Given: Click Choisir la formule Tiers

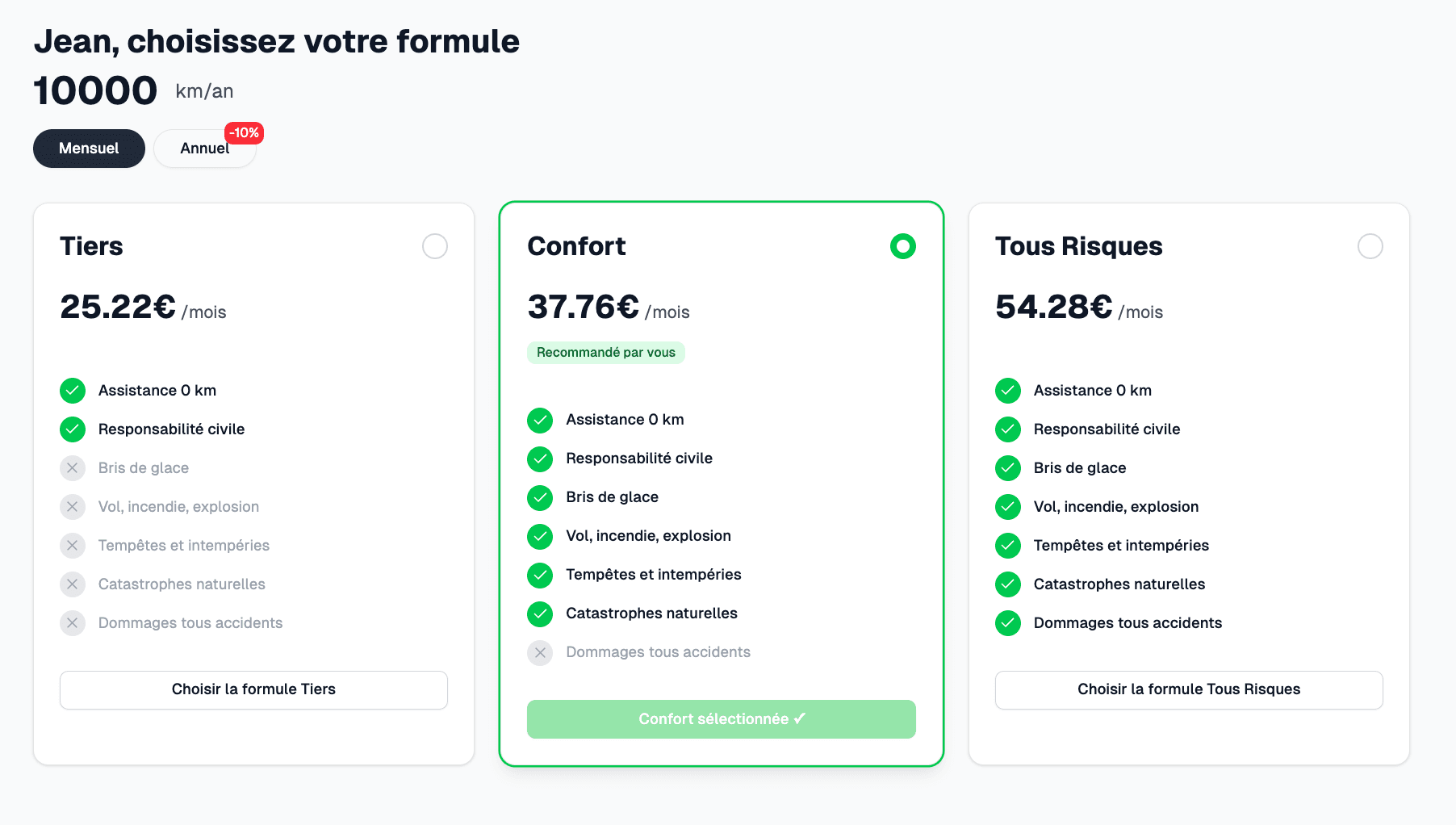Looking at the screenshot, I should point(253,689).
